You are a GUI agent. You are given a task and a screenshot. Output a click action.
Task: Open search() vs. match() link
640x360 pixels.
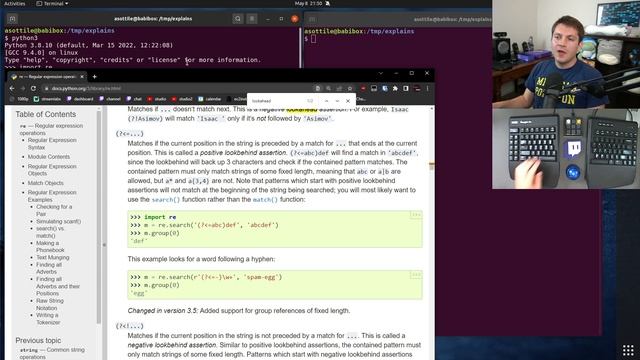coord(50,232)
